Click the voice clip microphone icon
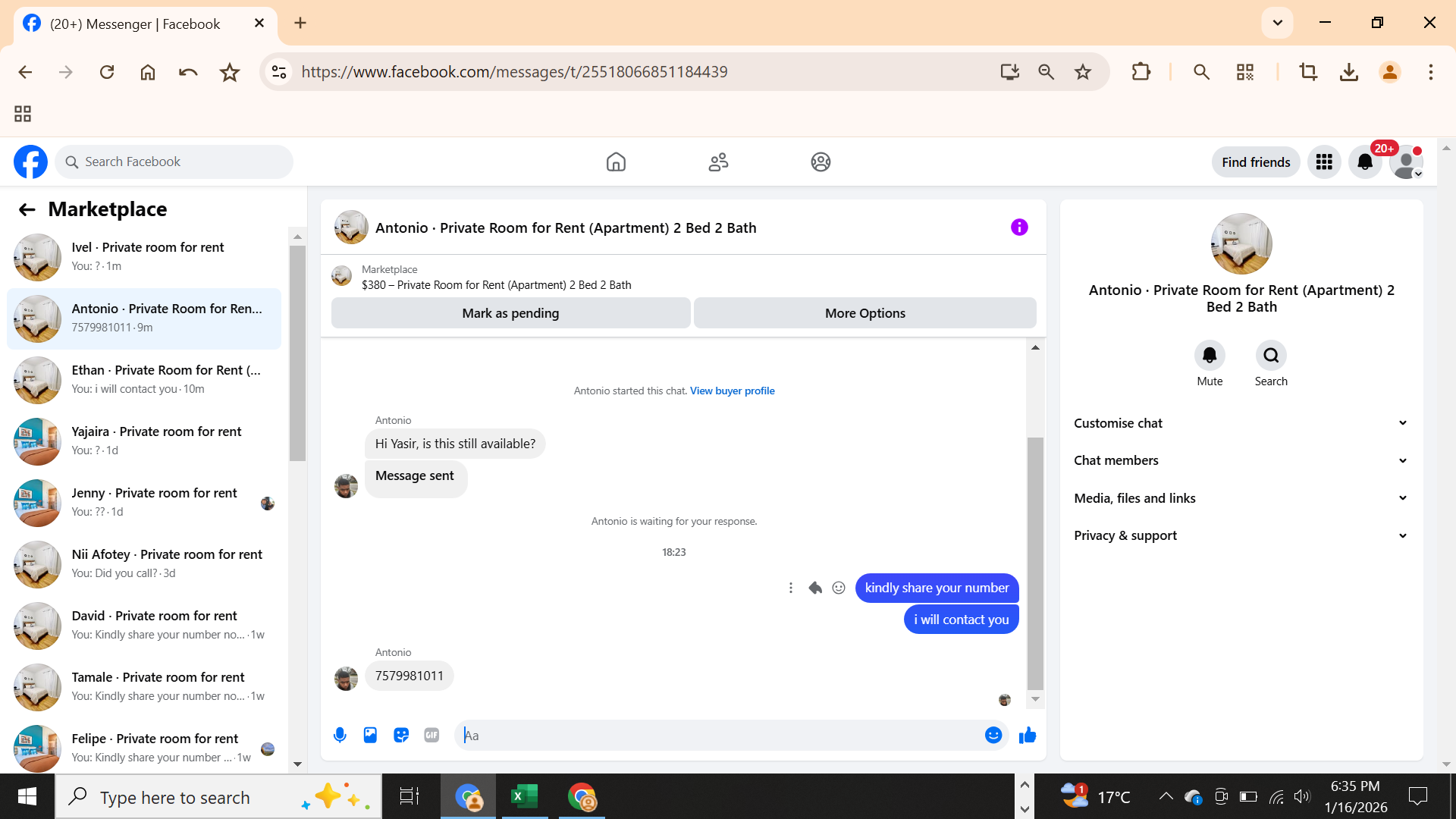 pos(340,735)
